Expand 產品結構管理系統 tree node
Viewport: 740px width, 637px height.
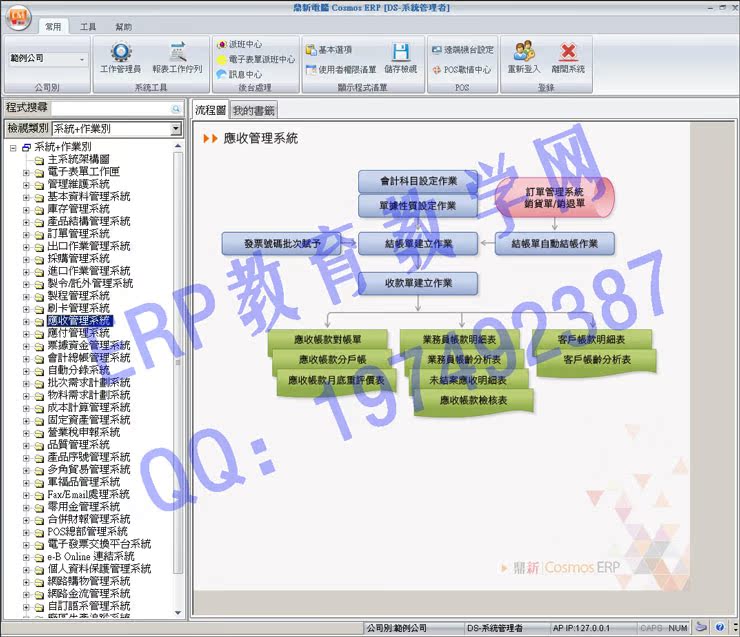26,222
